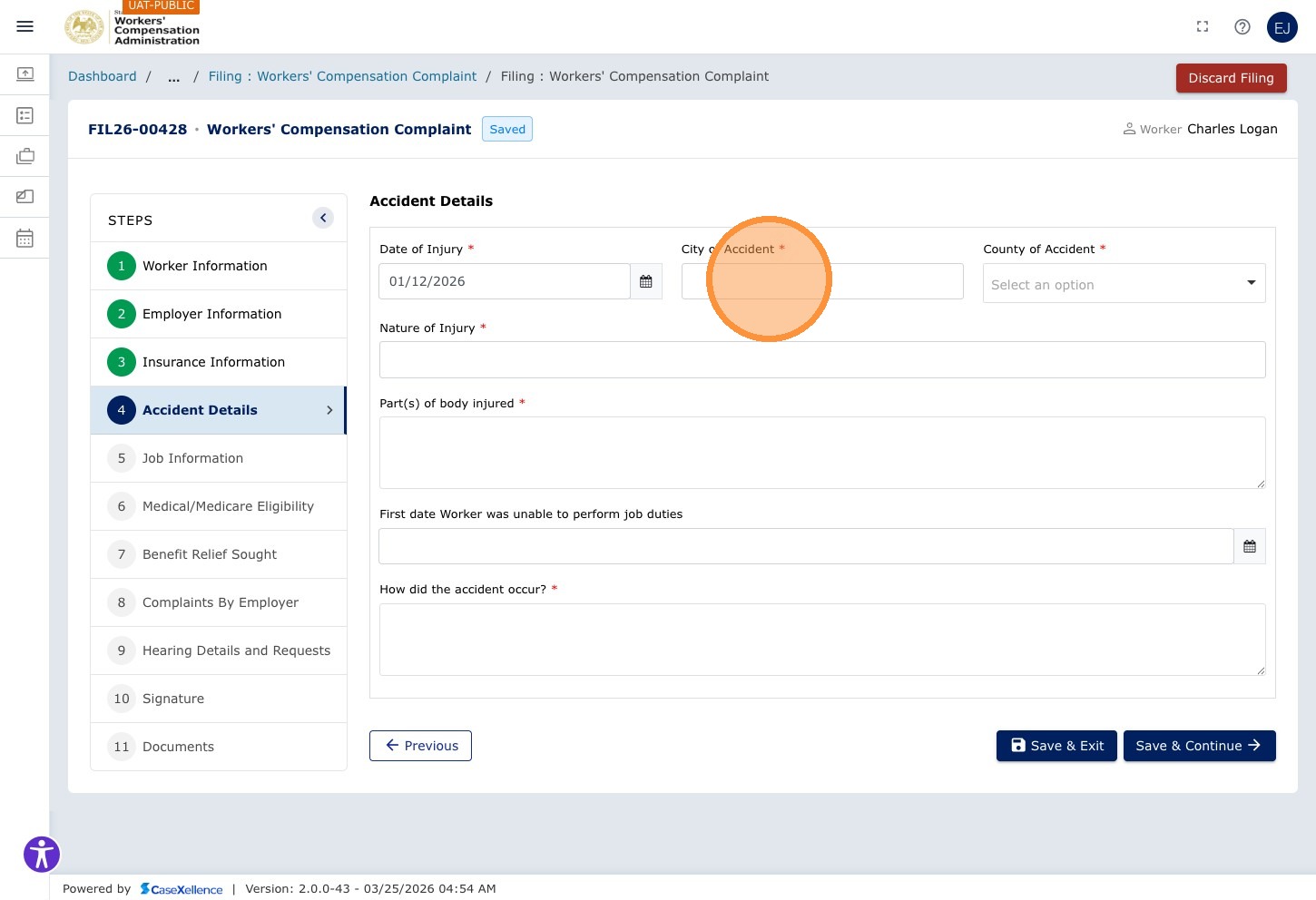Focus the Part(s) of body injured textarea

tap(822, 453)
